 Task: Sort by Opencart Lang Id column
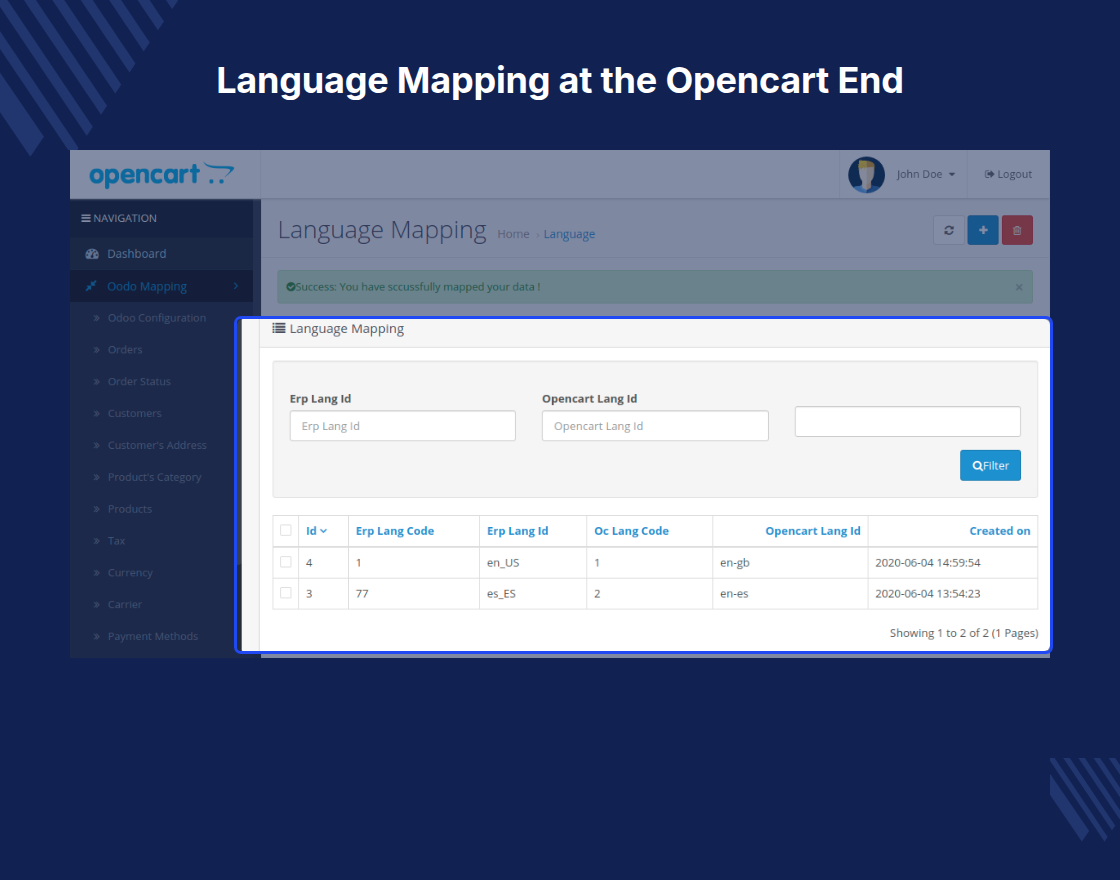pos(813,531)
